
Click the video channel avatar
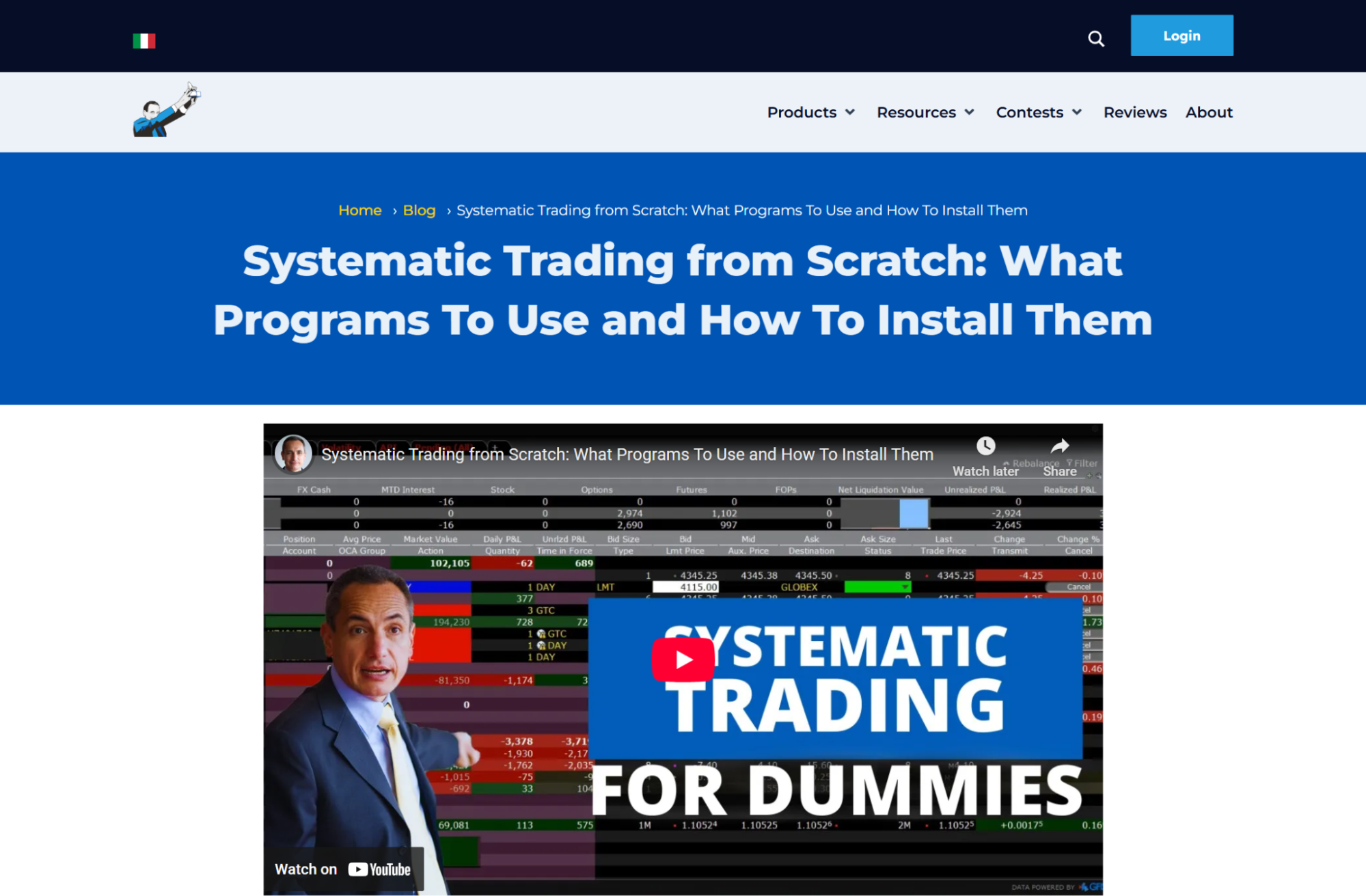[294, 454]
